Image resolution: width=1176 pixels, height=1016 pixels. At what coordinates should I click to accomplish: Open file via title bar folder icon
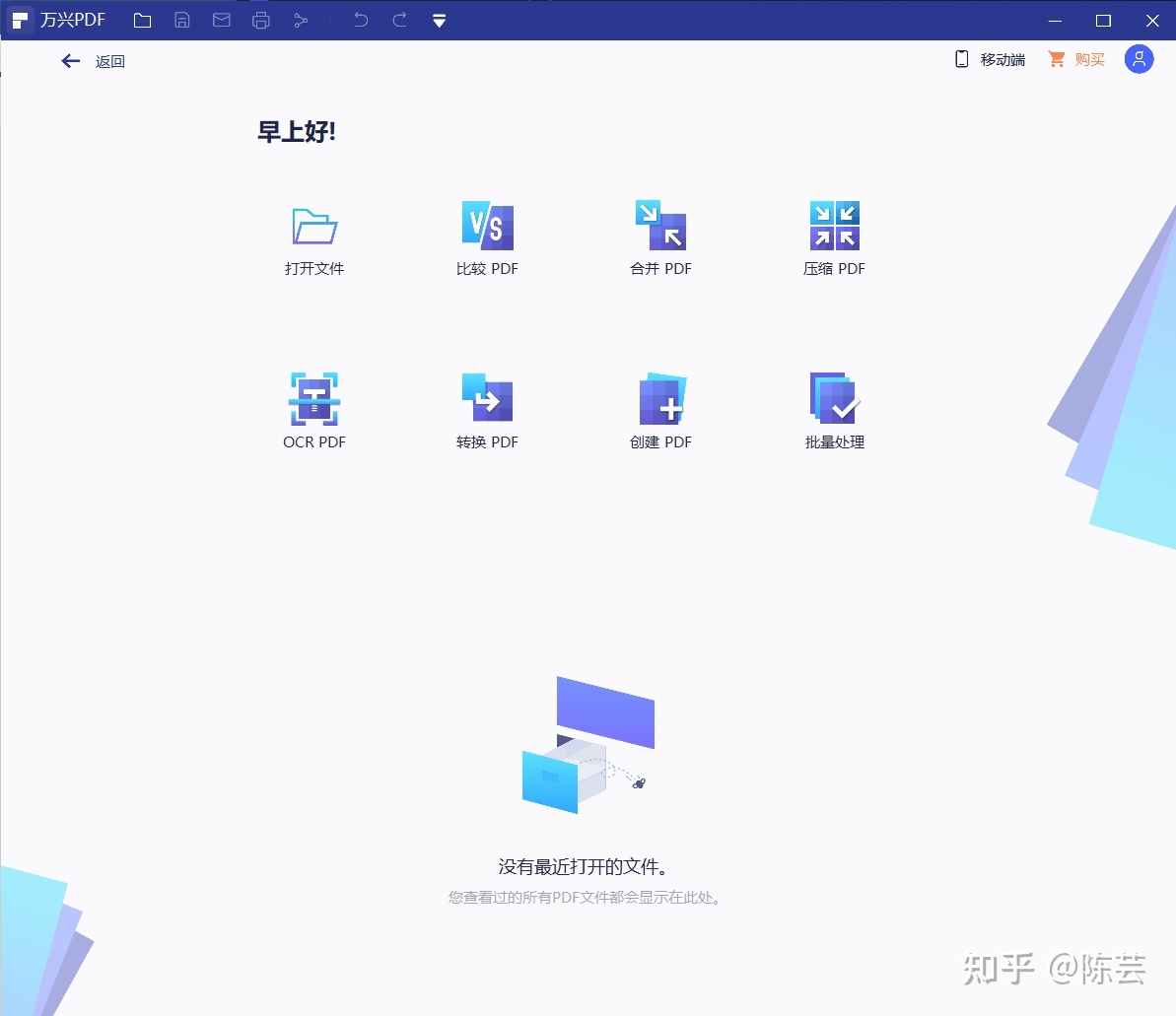(143, 21)
